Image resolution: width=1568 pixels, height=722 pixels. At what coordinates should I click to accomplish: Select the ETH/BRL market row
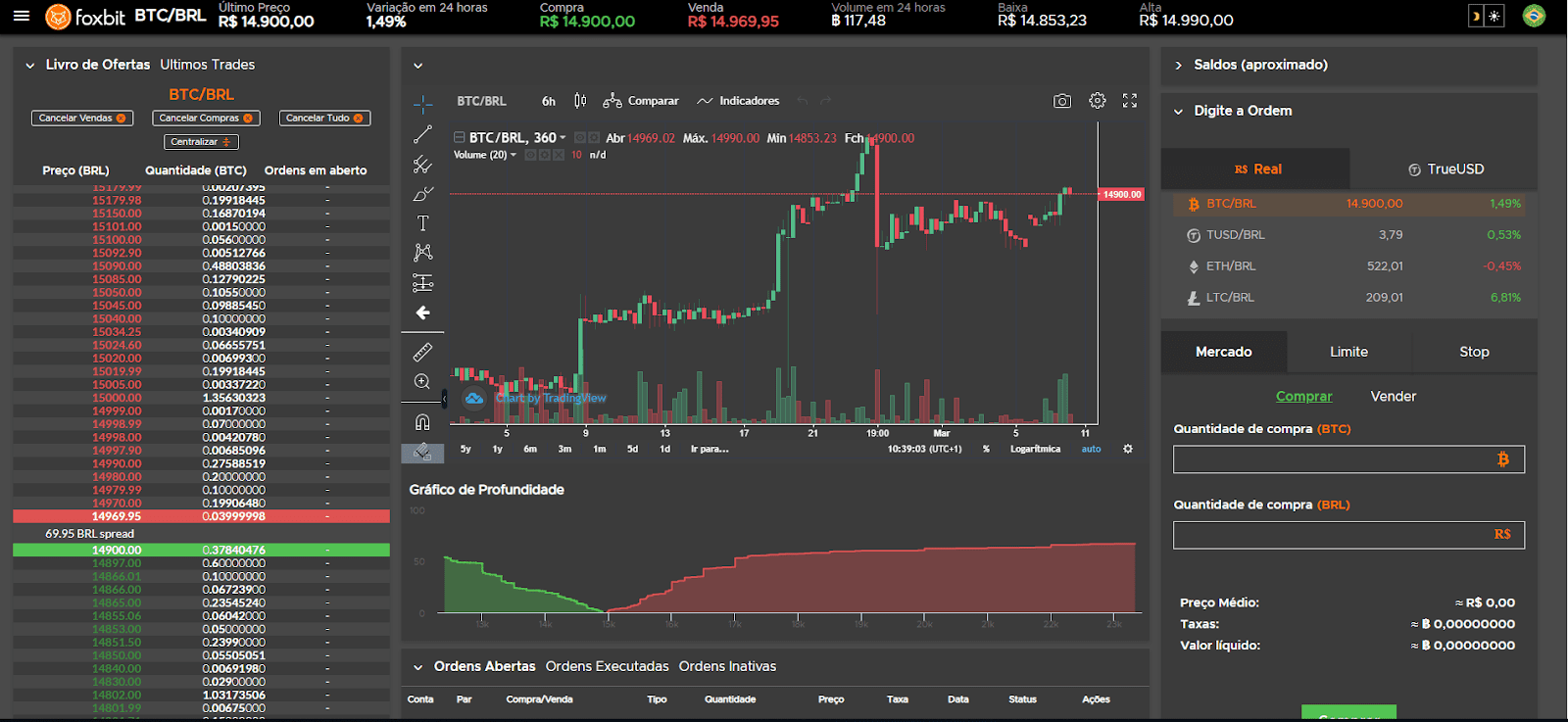pyautogui.click(x=1349, y=266)
